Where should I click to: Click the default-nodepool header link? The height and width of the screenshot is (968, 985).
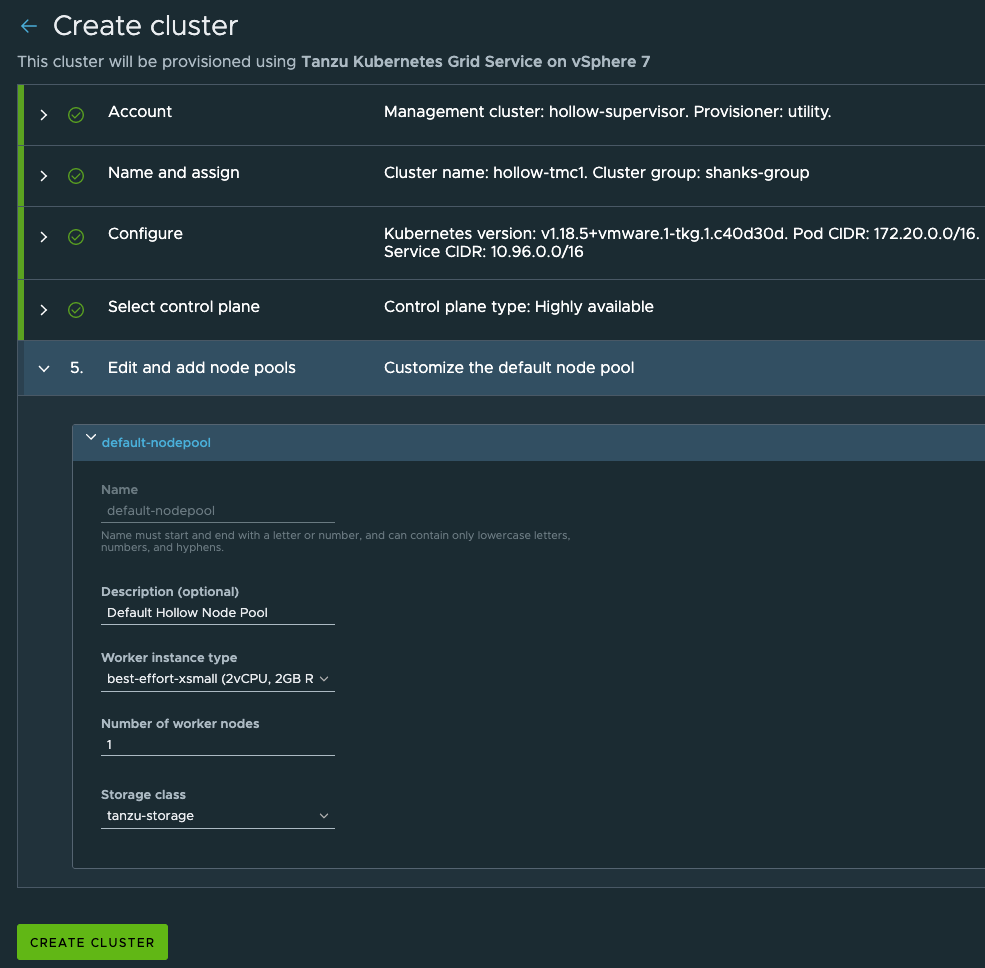[156, 442]
